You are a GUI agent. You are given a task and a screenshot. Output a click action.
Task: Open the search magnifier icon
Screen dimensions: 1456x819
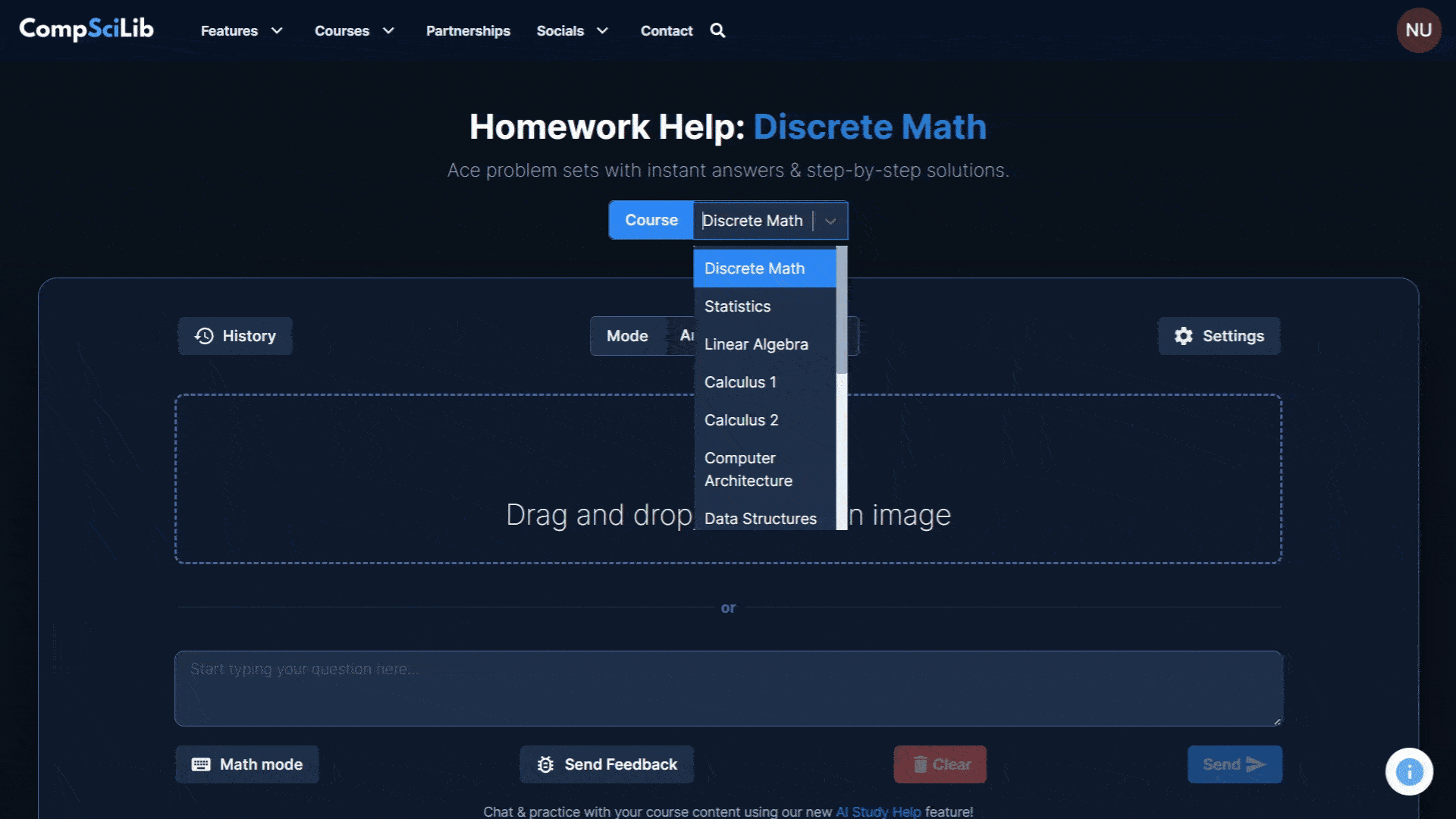tap(717, 30)
